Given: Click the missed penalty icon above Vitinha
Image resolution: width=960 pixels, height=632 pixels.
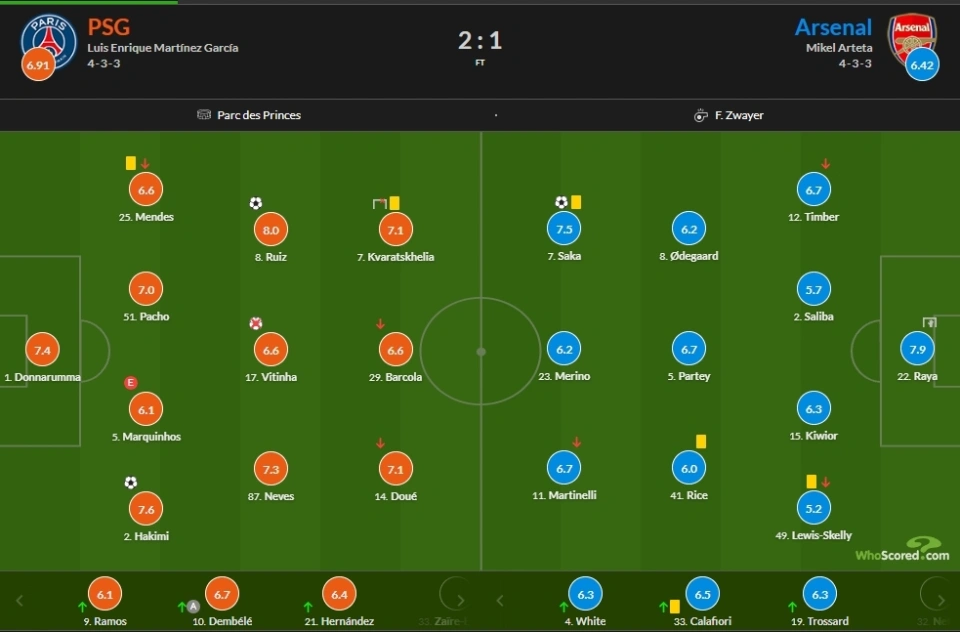Looking at the screenshot, I should point(256,323).
